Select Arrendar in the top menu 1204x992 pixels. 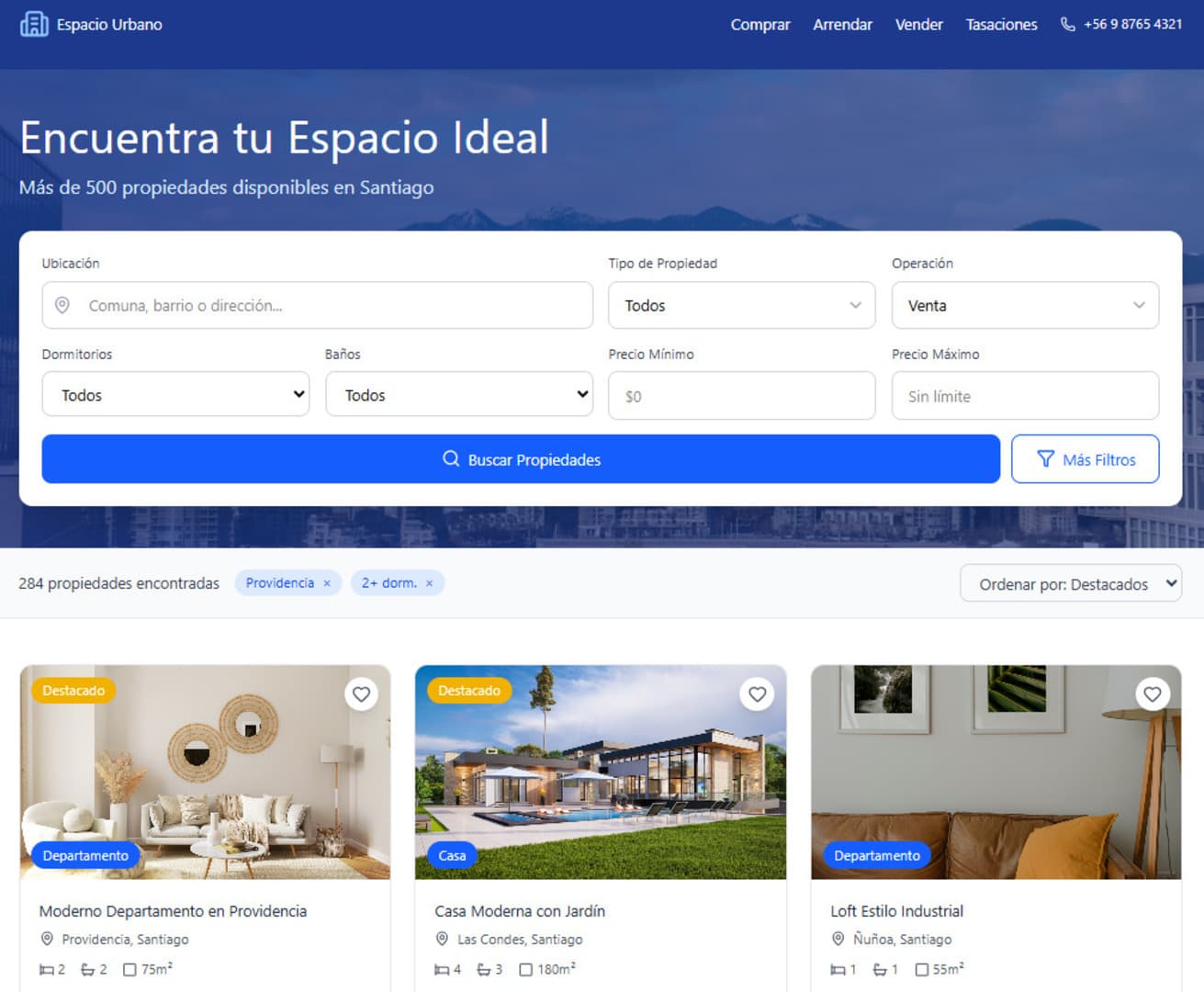842,25
